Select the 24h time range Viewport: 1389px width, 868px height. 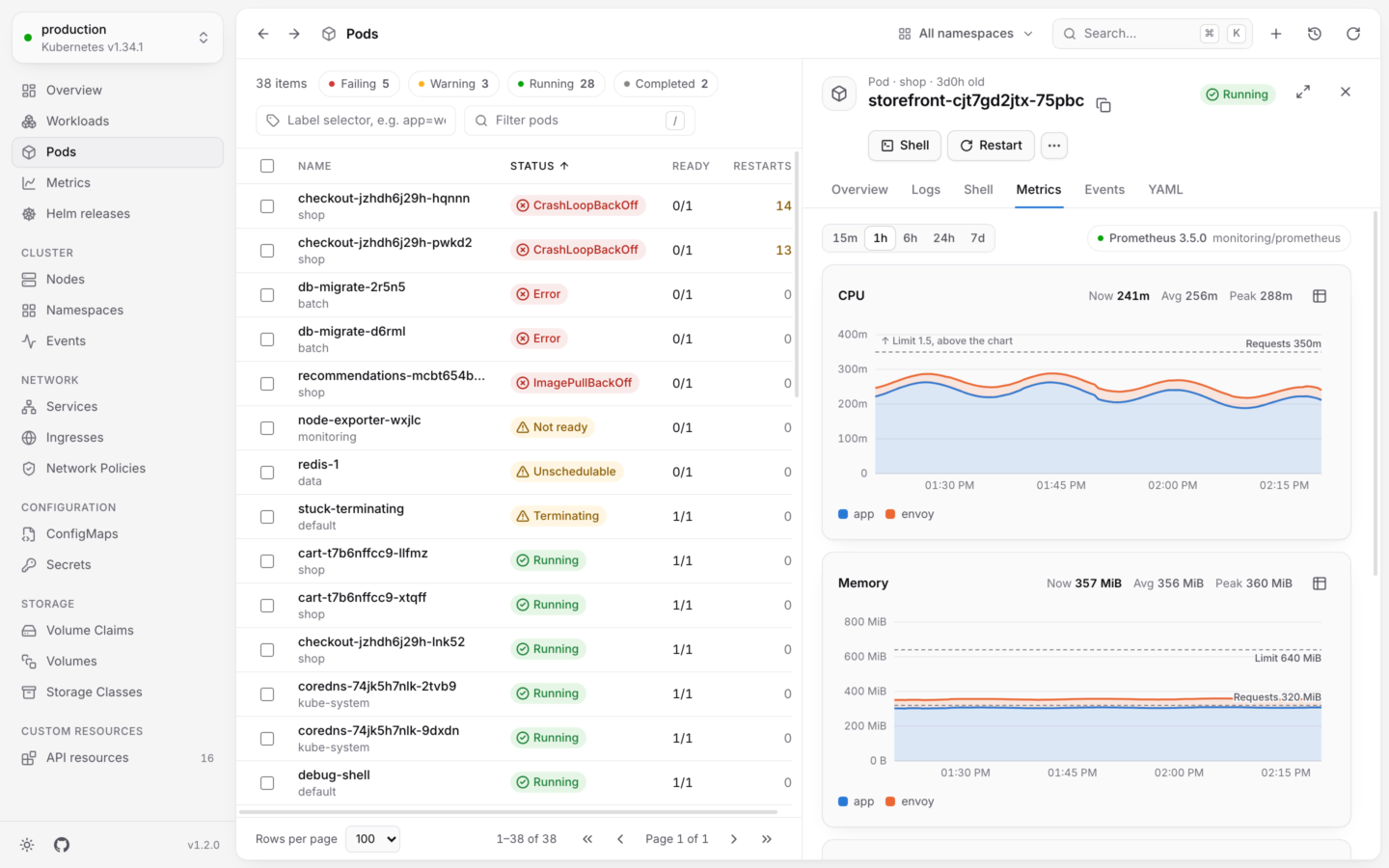tap(944, 238)
